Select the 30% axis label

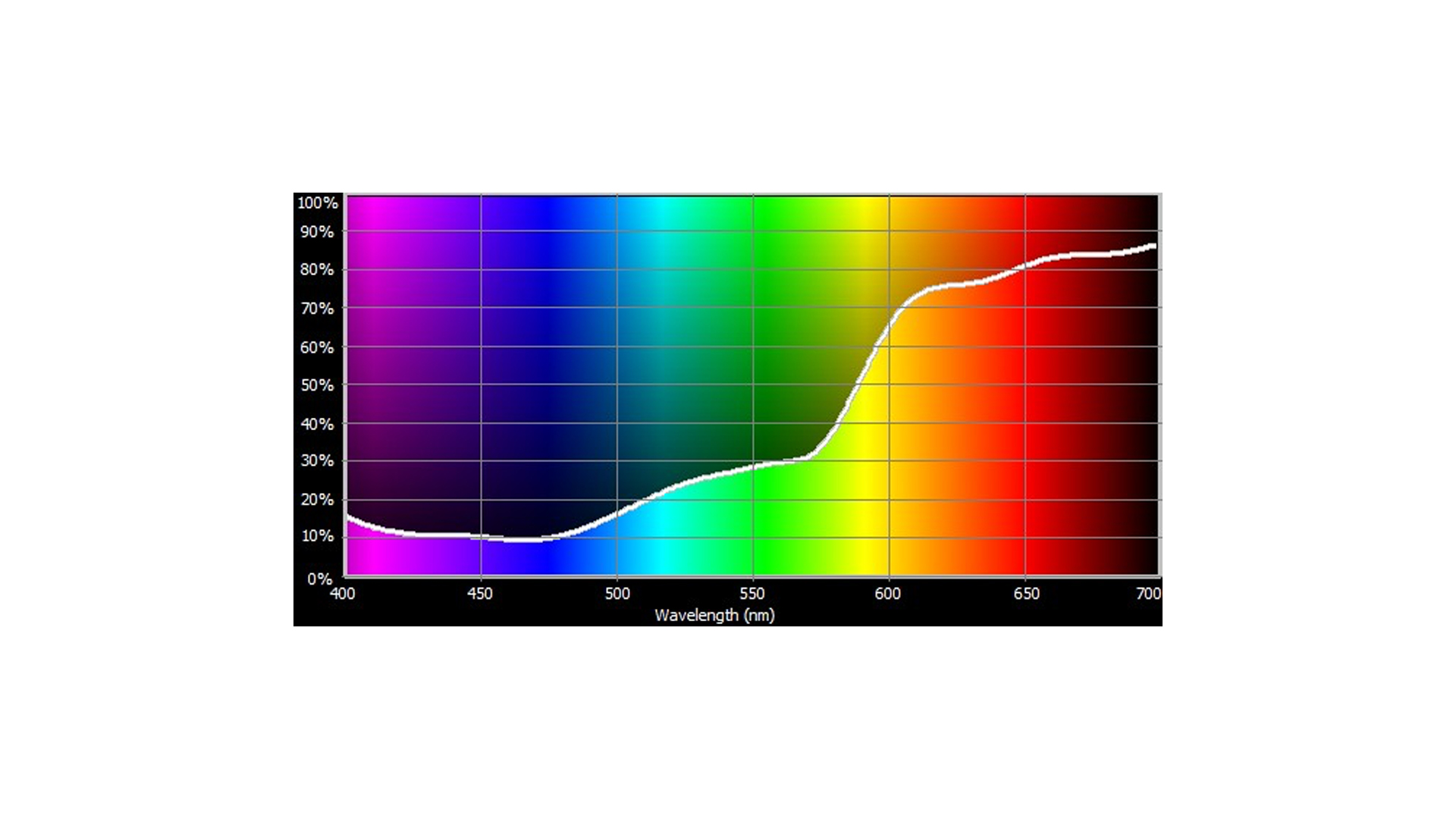318,461
